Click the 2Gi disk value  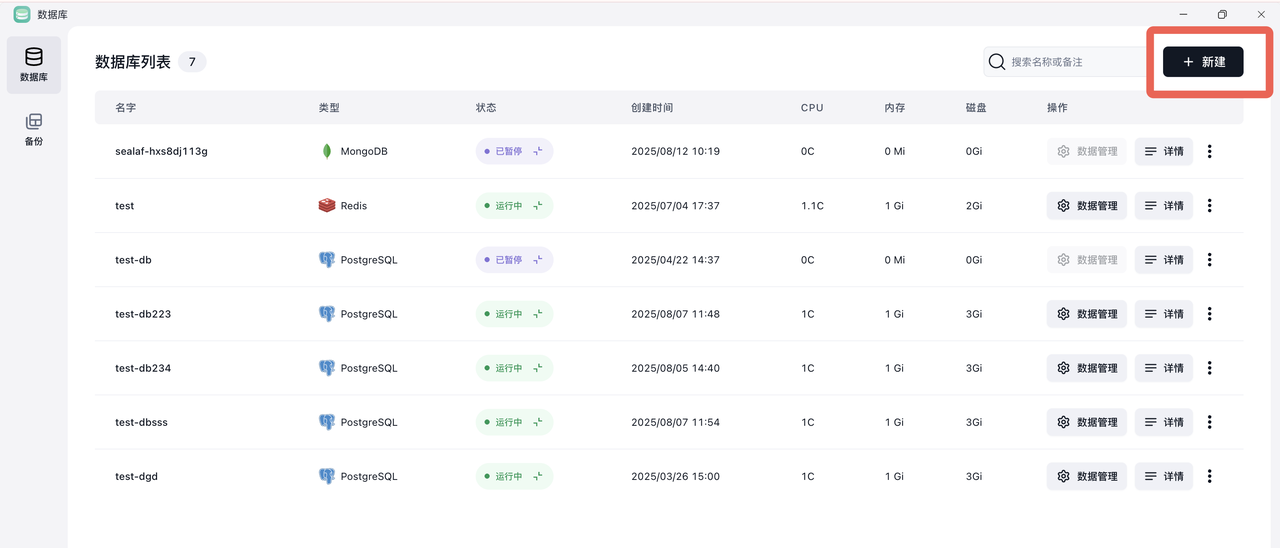click(x=974, y=205)
